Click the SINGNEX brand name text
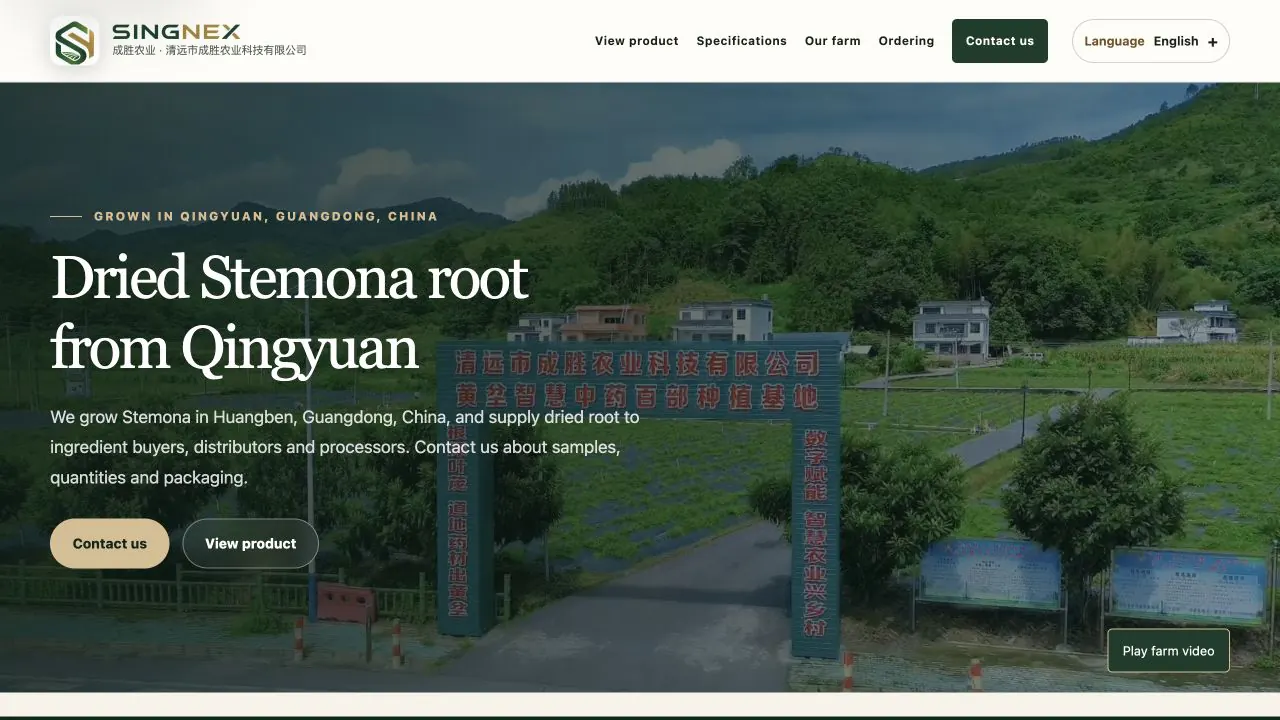Image resolution: width=1280 pixels, height=720 pixels. 176,31
